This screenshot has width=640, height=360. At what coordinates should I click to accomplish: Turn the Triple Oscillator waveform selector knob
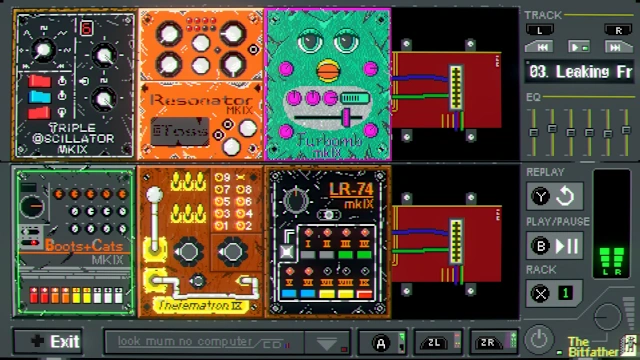pyautogui.click(x=42, y=50)
